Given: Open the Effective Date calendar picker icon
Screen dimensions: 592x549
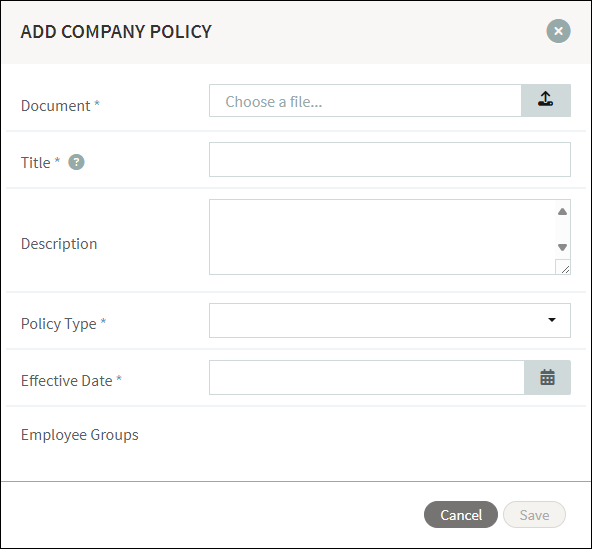Looking at the screenshot, I should coord(547,378).
